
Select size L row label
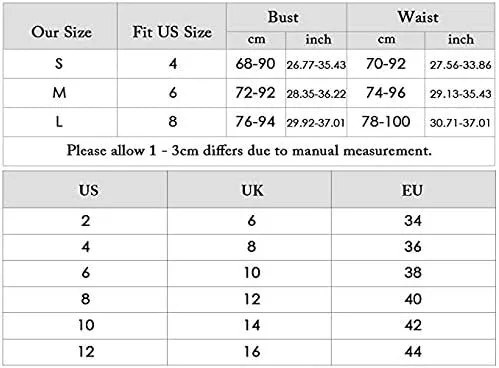(60, 122)
